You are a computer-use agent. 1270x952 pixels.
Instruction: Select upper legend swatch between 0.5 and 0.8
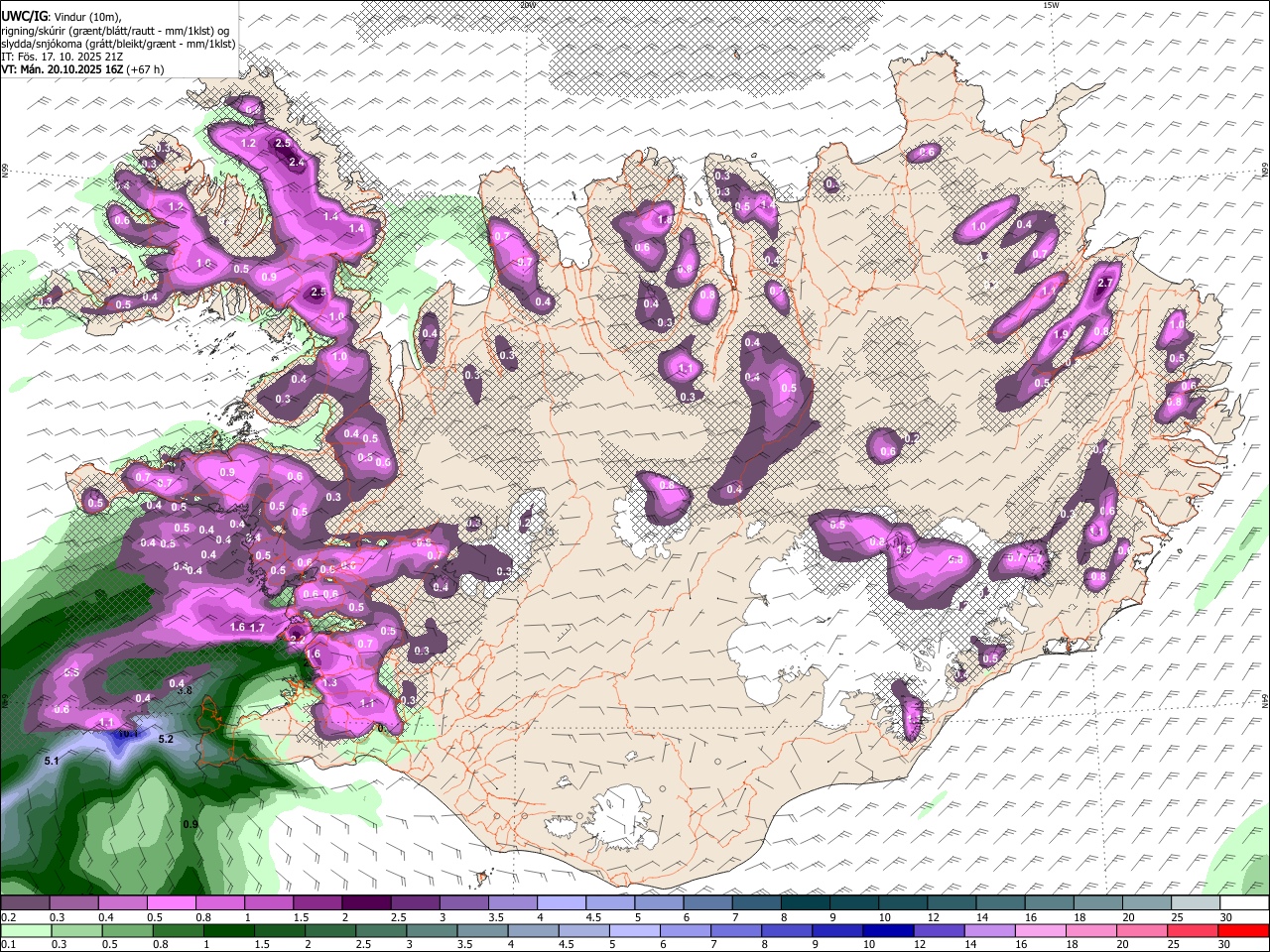pos(171,903)
